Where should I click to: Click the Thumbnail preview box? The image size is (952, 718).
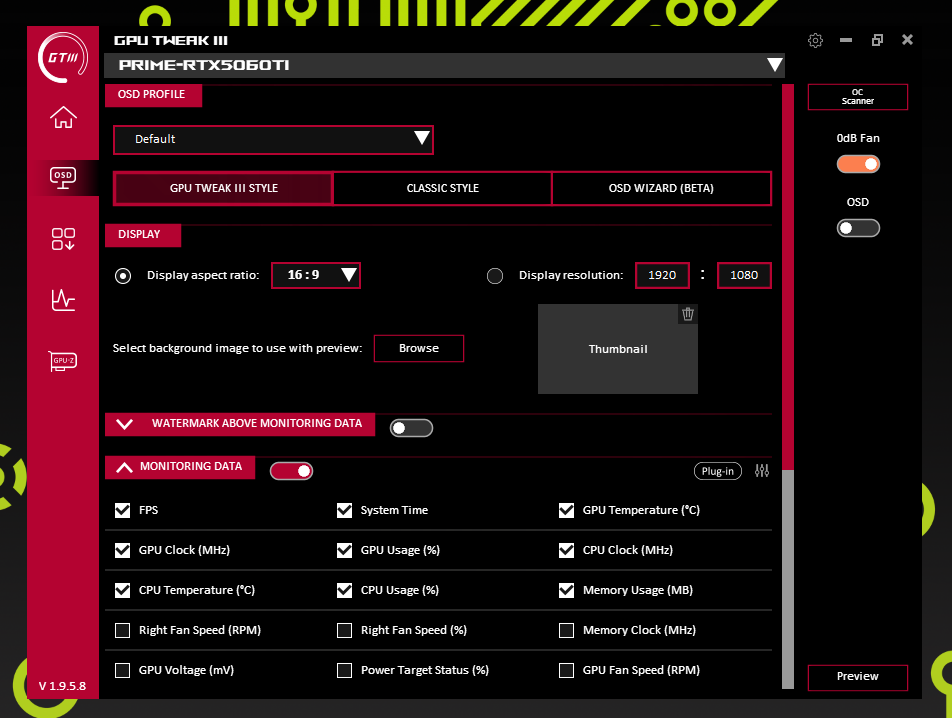(x=617, y=349)
